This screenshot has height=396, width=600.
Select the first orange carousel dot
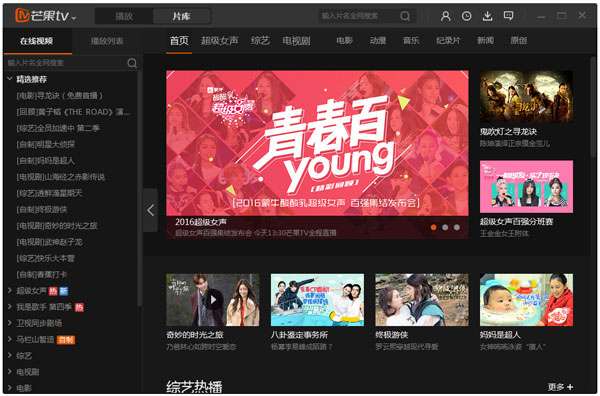tap(433, 227)
